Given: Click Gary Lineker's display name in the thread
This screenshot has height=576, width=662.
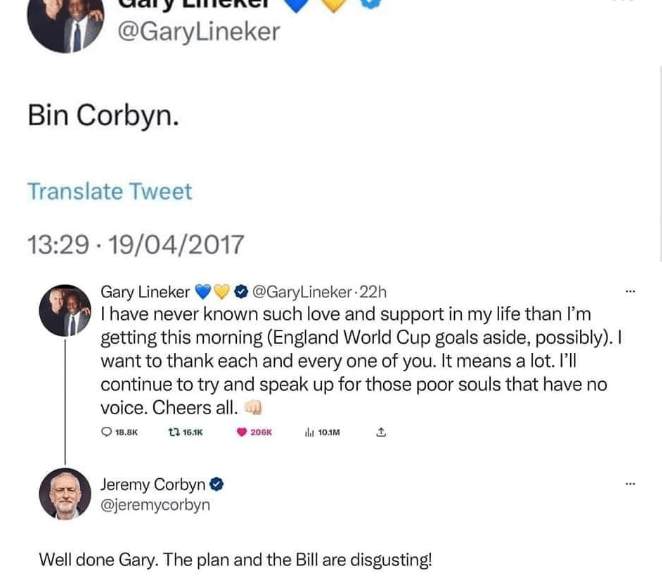Looking at the screenshot, I should point(145,293).
